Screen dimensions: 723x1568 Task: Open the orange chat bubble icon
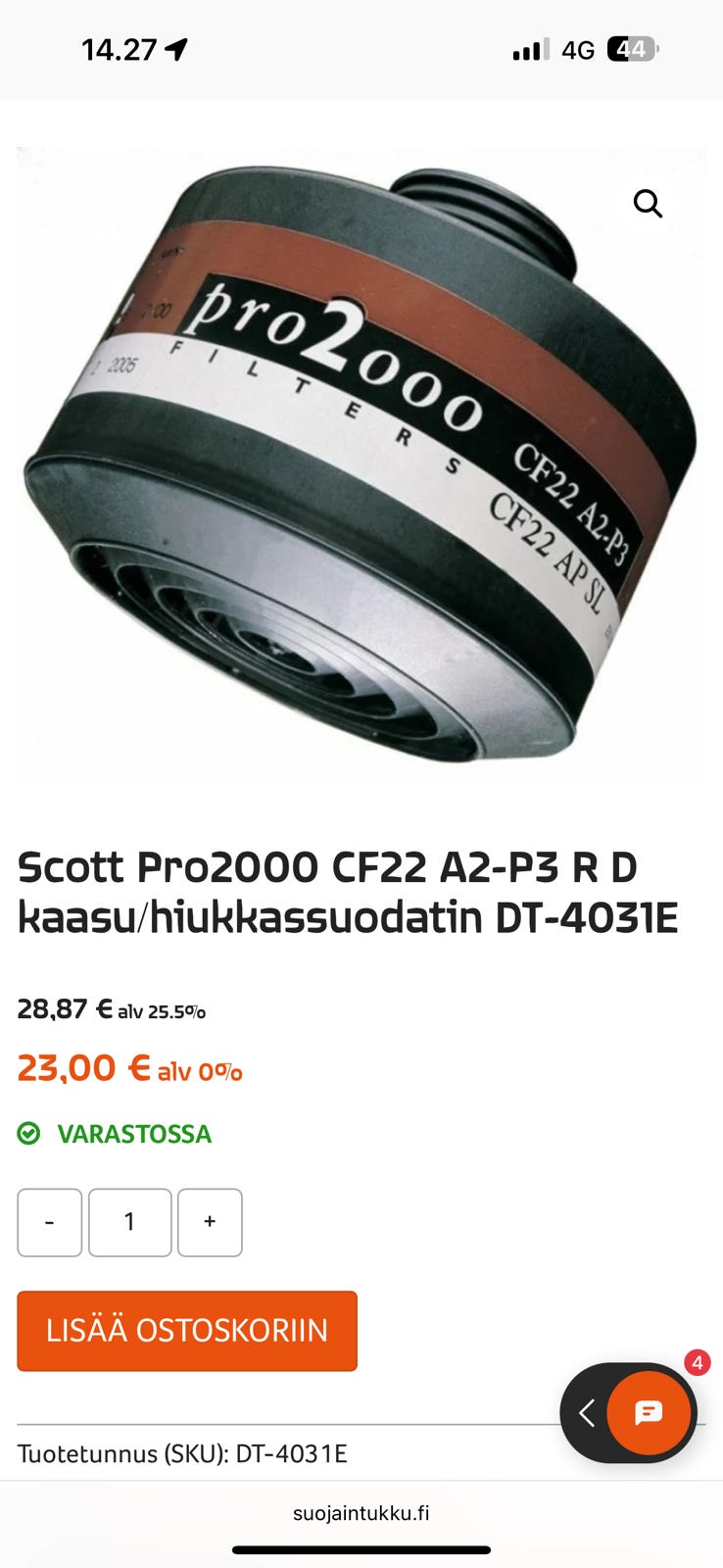click(649, 1412)
